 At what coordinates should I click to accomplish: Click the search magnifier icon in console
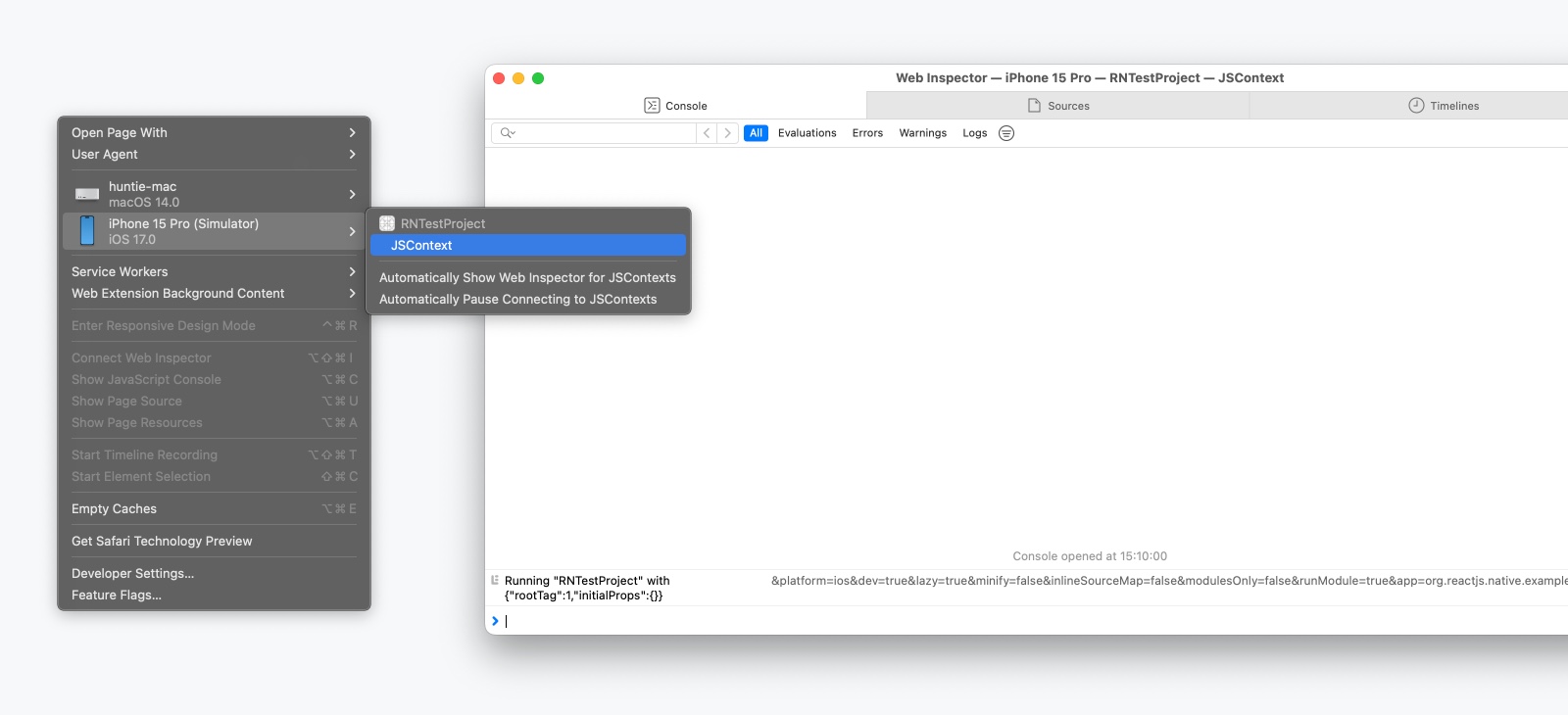507,133
